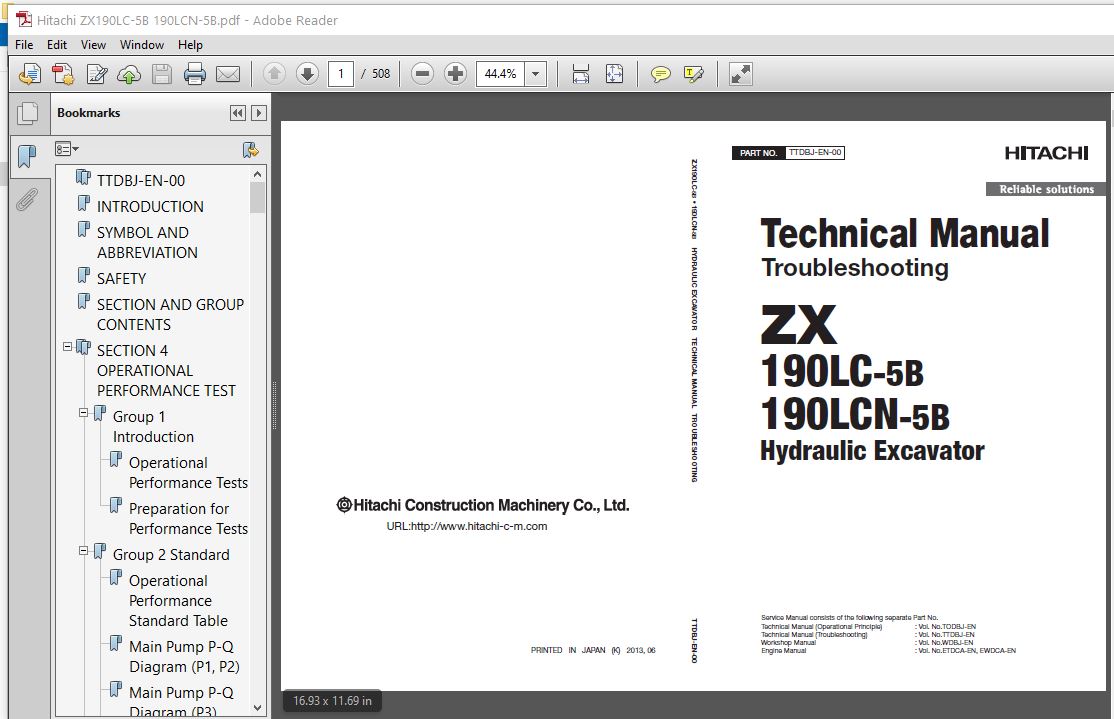The width and height of the screenshot is (1114, 719).
Task: Click the Technical Manual title text
Action: pos(904,234)
